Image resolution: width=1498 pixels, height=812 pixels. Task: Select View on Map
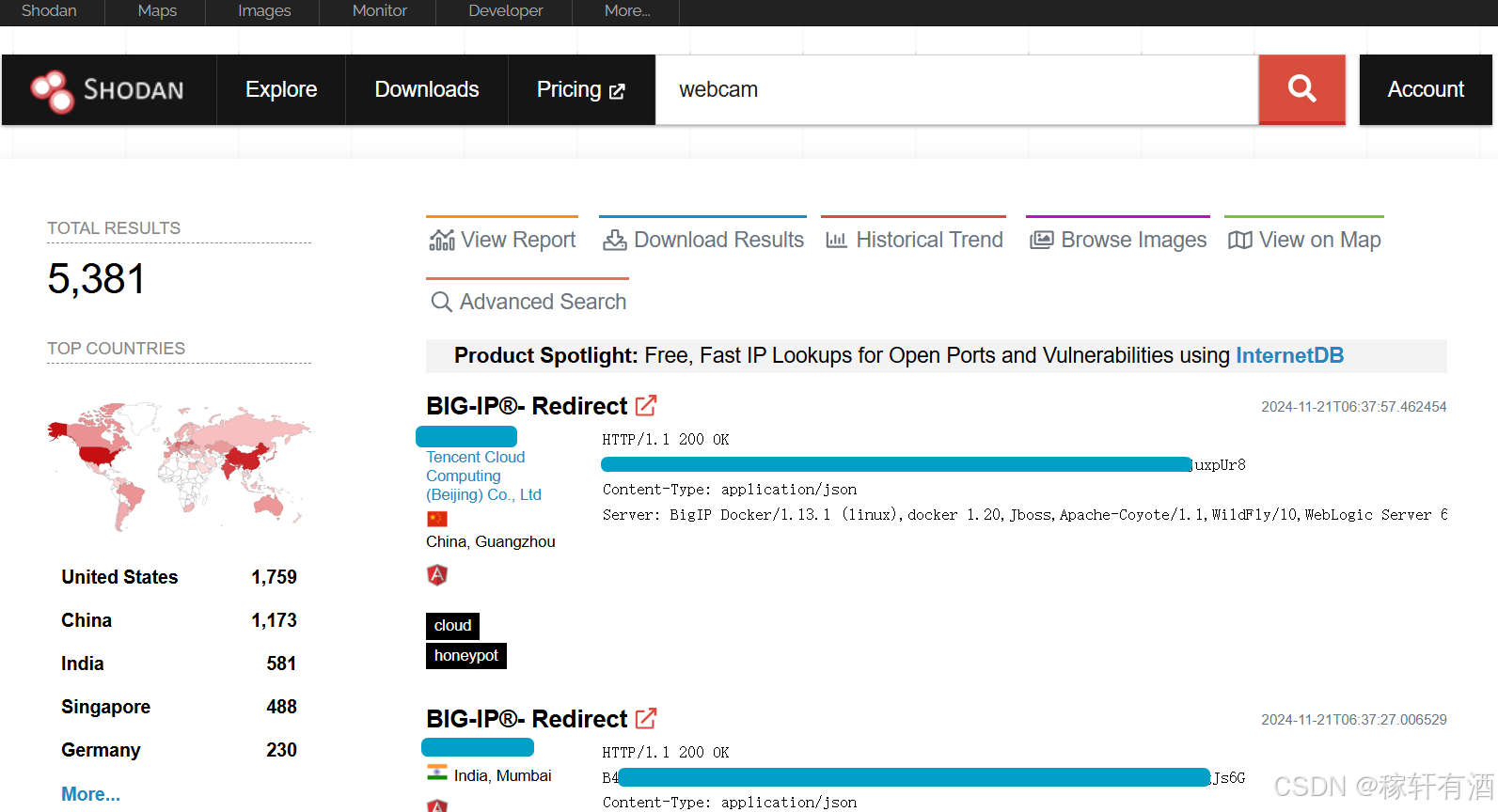pyautogui.click(x=1304, y=240)
